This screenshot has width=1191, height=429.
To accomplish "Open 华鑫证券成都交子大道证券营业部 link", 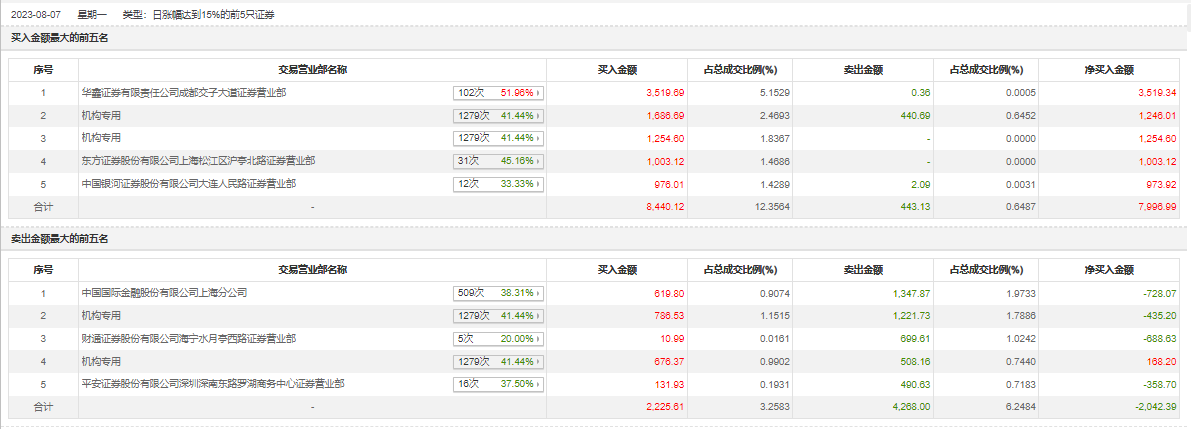I will click(184, 93).
